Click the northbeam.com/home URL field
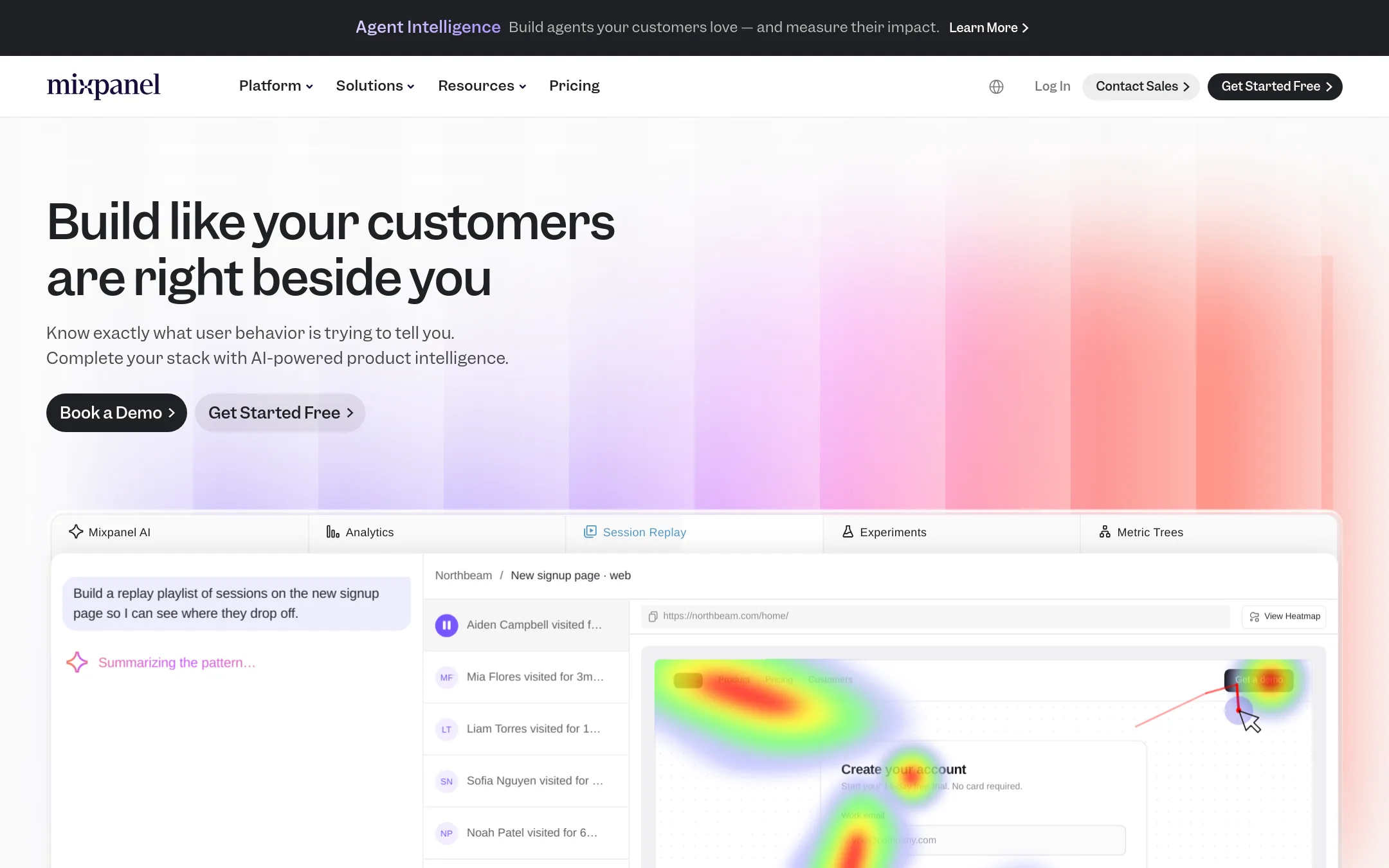Screen dimensions: 1389x868 click(936, 616)
